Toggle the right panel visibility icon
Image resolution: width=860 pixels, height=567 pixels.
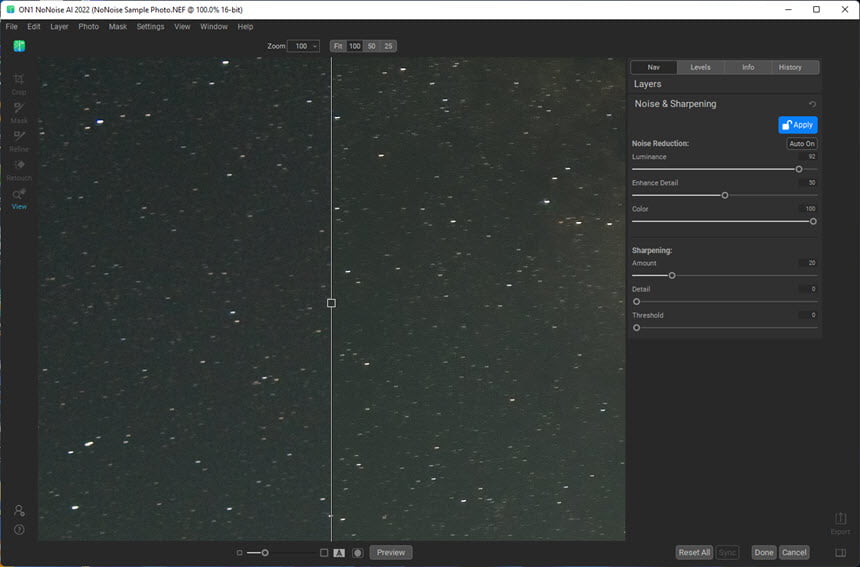click(x=840, y=552)
